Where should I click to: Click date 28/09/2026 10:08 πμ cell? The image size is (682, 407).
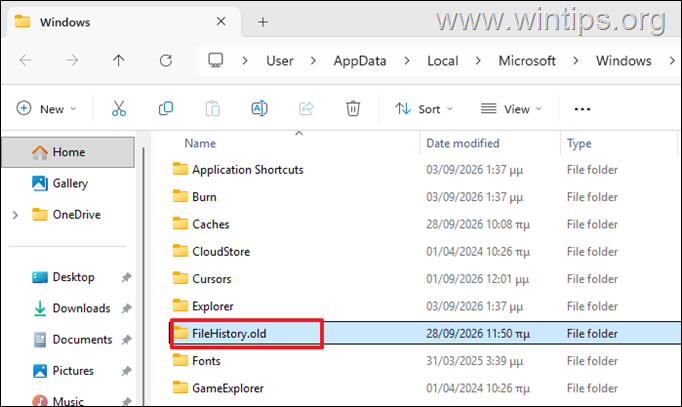[x=478, y=224]
